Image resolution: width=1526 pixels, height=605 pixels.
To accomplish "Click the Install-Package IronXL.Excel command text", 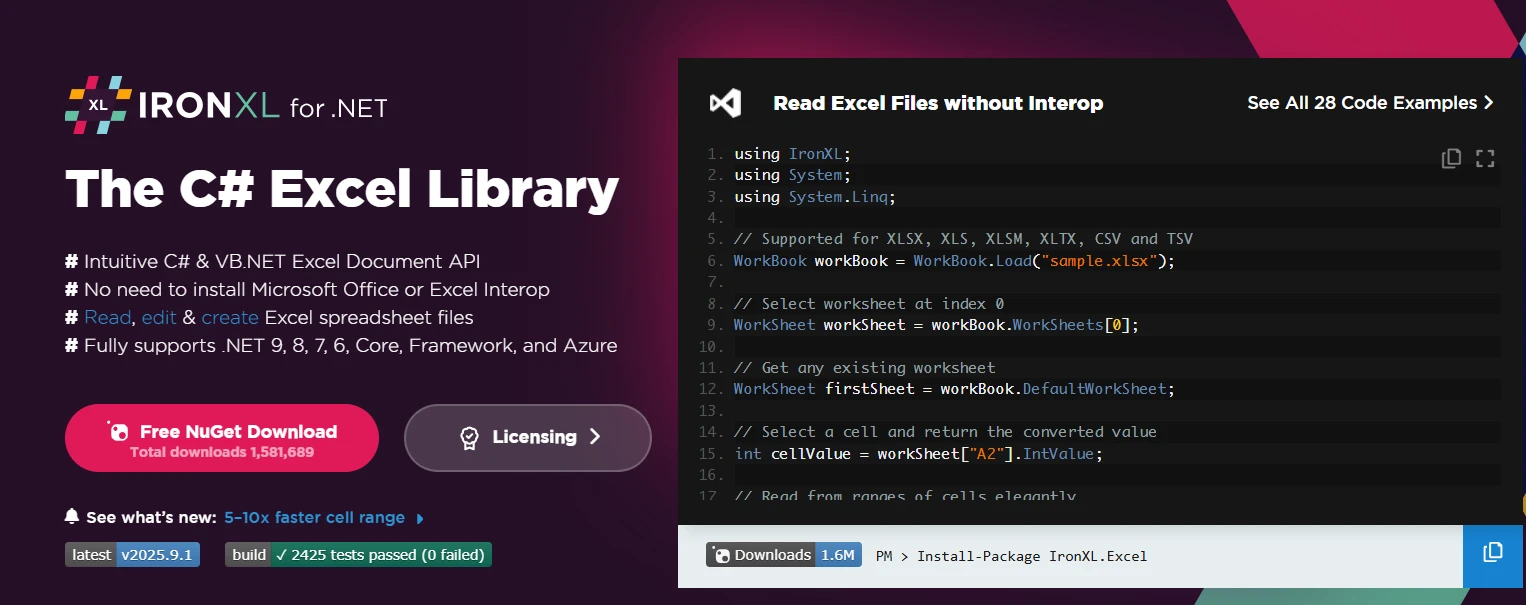I will coord(1031,556).
